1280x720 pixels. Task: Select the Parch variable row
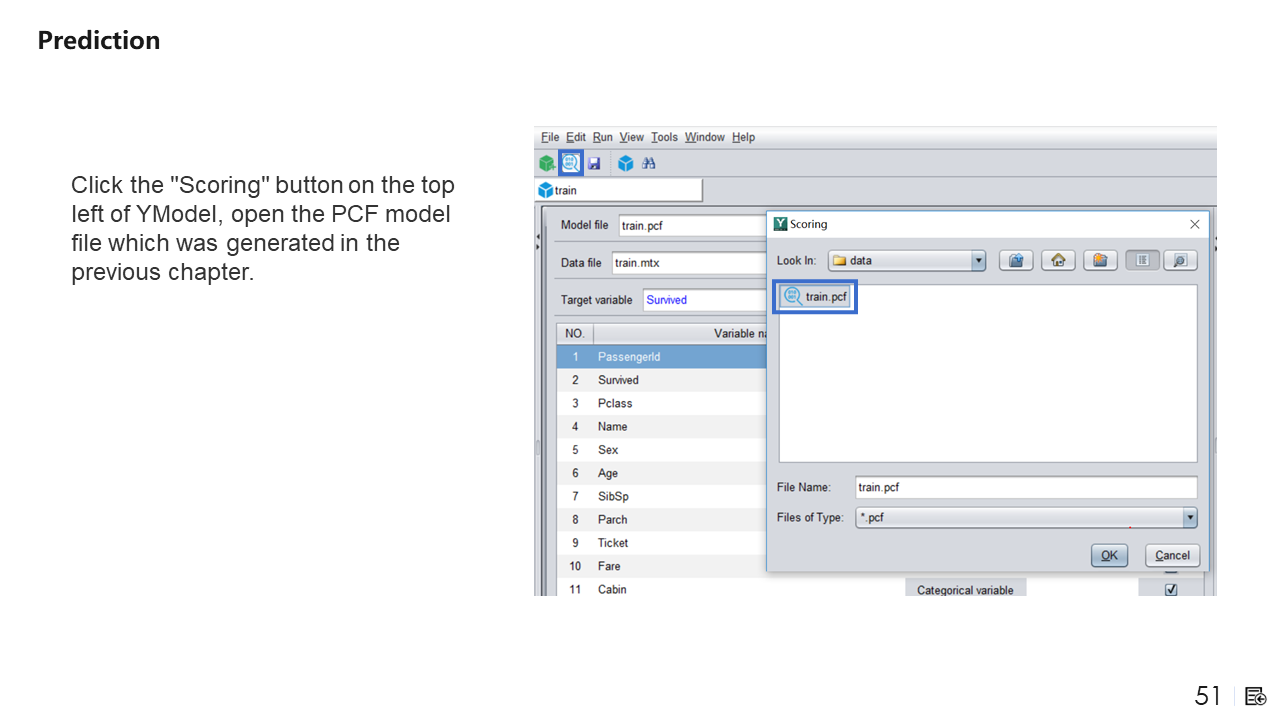click(661, 519)
